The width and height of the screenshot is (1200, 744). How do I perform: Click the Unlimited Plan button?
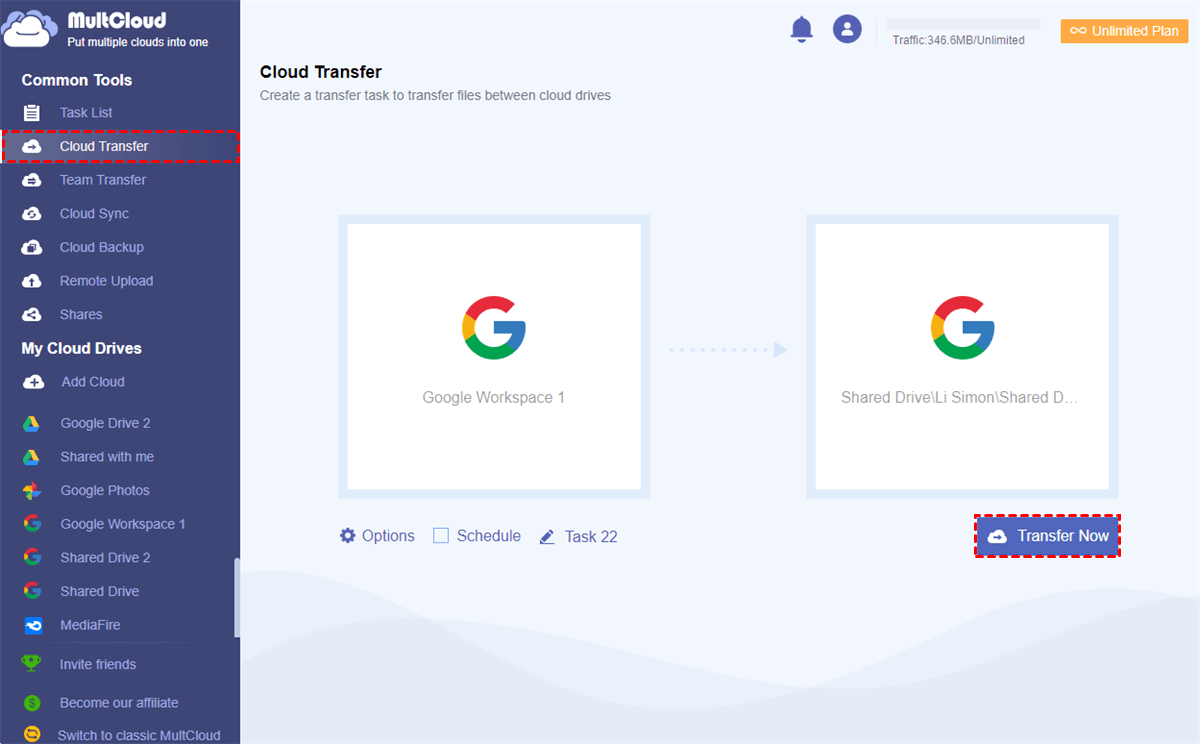coord(1124,31)
